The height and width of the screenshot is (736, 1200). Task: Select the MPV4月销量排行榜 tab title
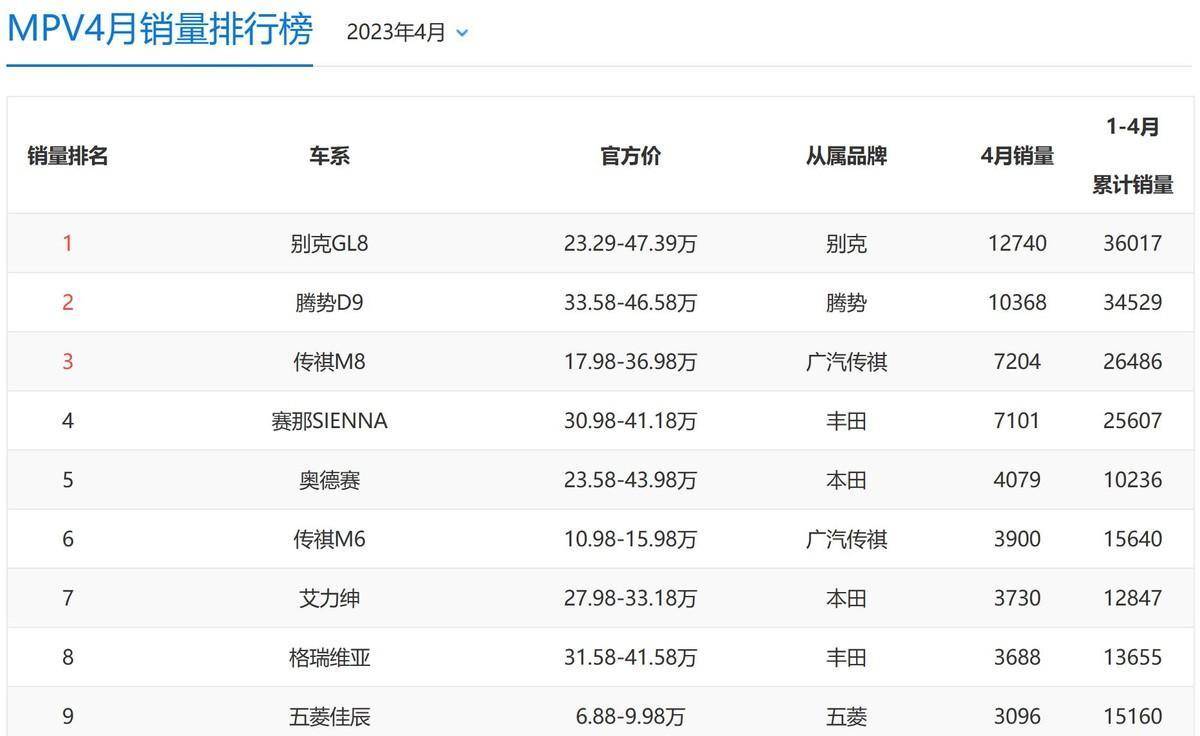(x=160, y=30)
